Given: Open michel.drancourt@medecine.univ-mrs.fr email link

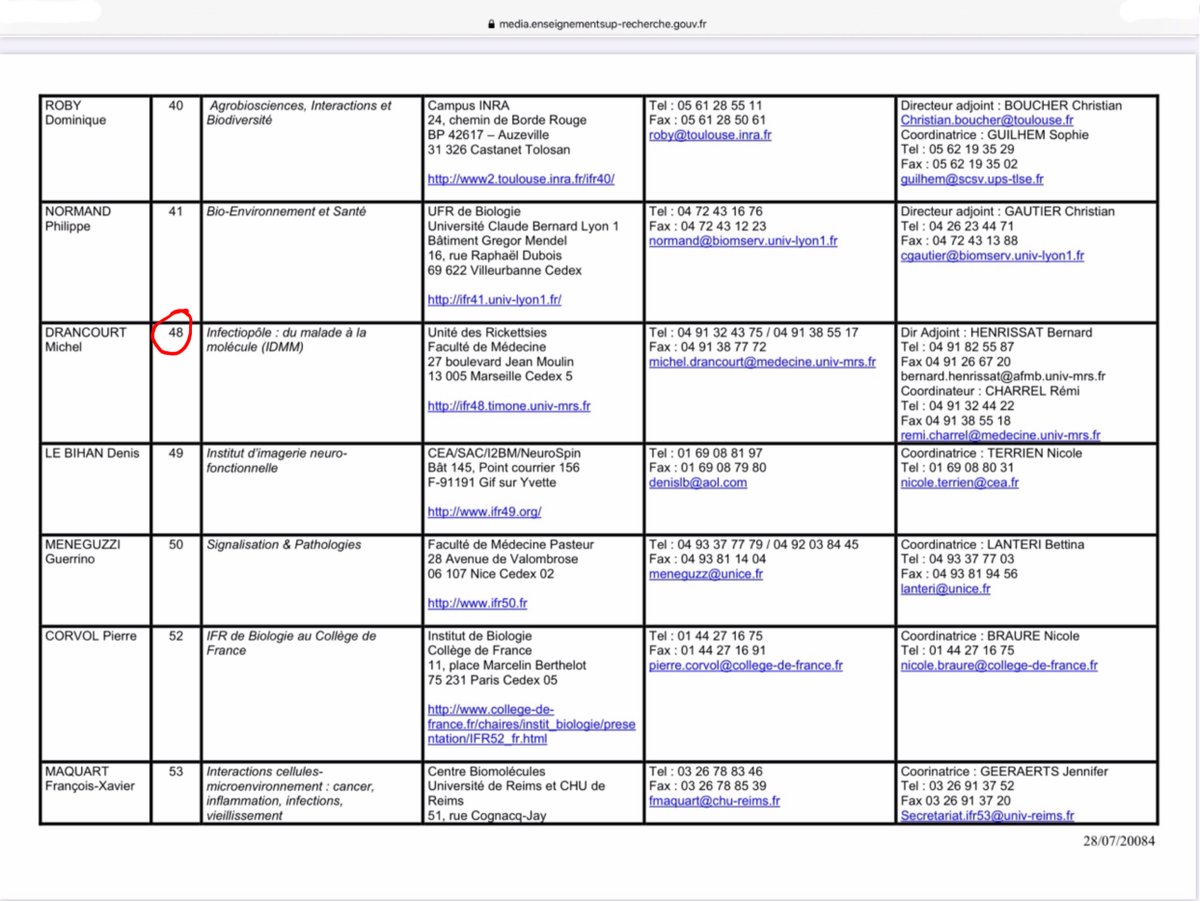Looking at the screenshot, I should pos(761,362).
